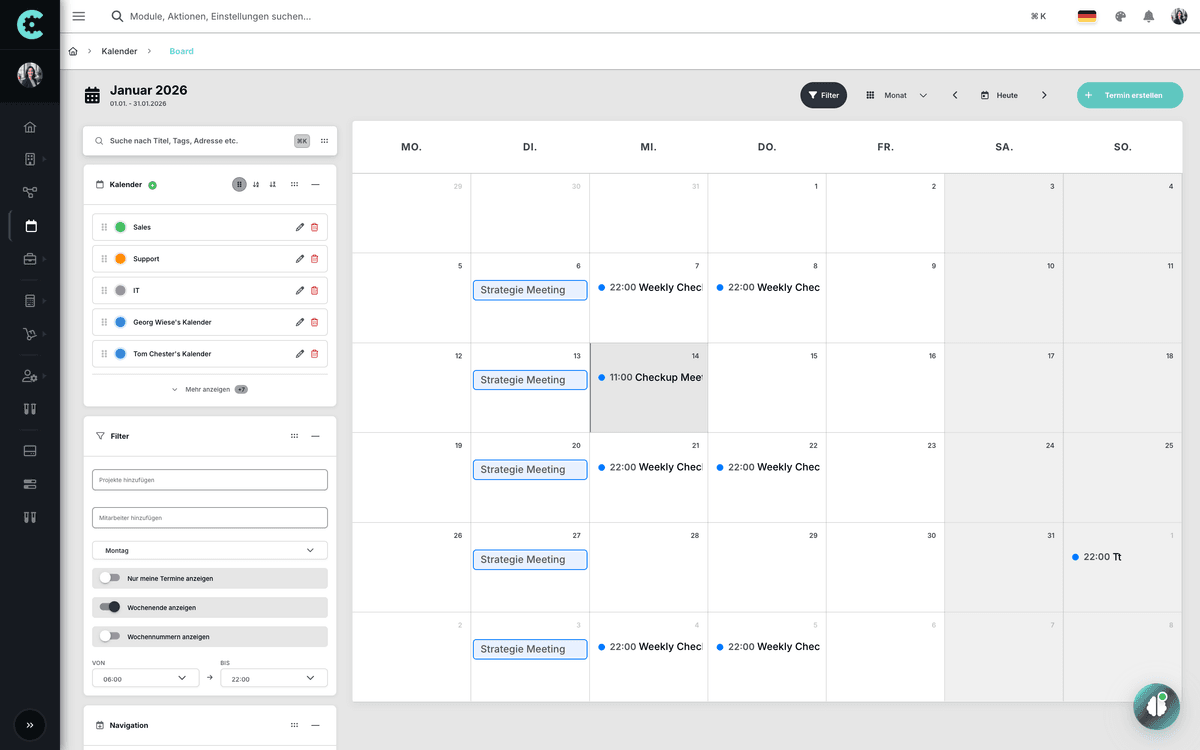The width and height of the screenshot is (1200, 750).
Task: Open the notifications bell icon in the topbar
Action: [1148, 16]
